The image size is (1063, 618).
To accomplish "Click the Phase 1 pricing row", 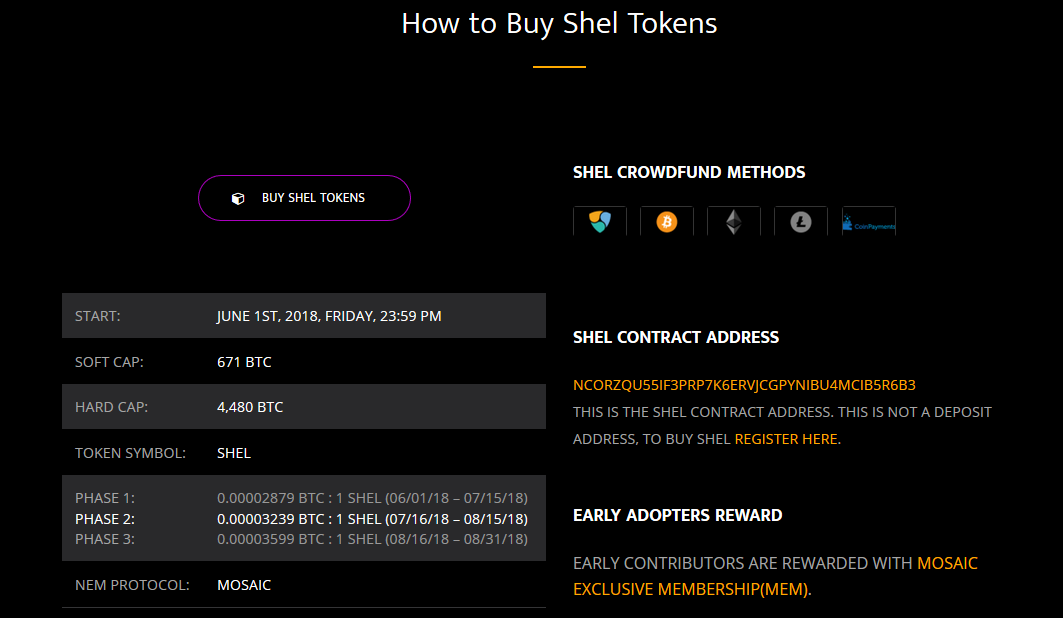I will 301,498.
